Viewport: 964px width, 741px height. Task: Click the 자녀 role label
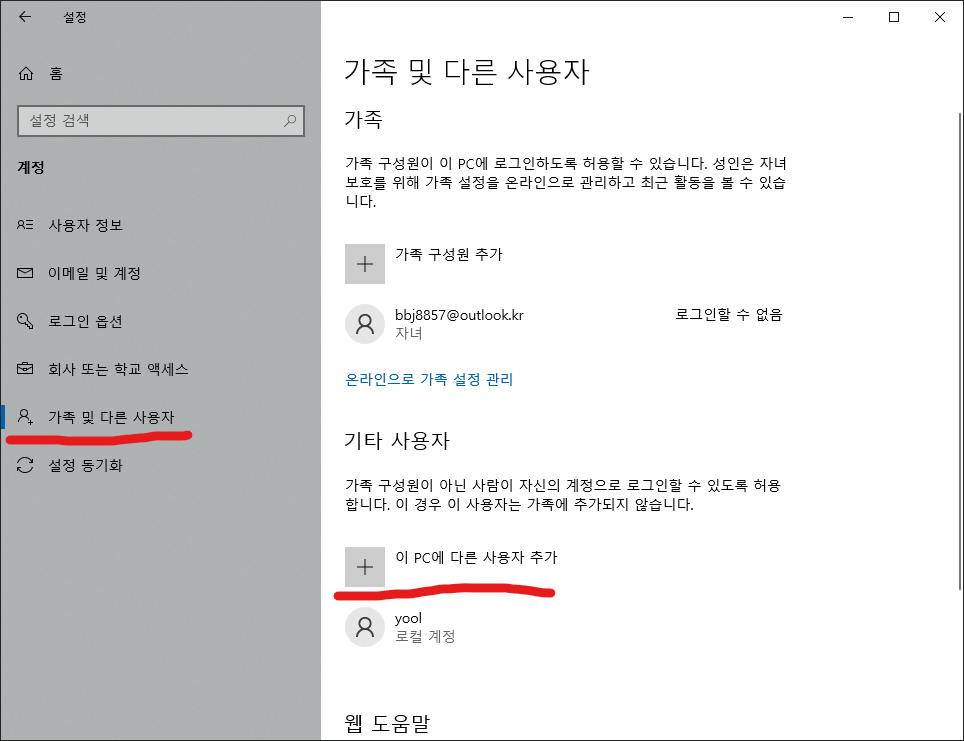[408, 333]
